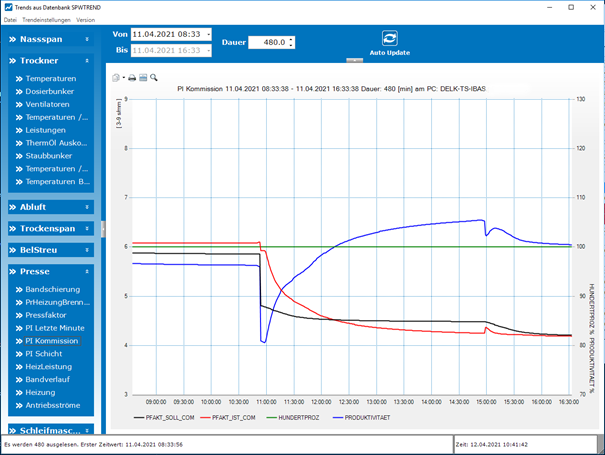Open PI Letzte Minute trend
The image size is (605, 455).
tap(55, 328)
